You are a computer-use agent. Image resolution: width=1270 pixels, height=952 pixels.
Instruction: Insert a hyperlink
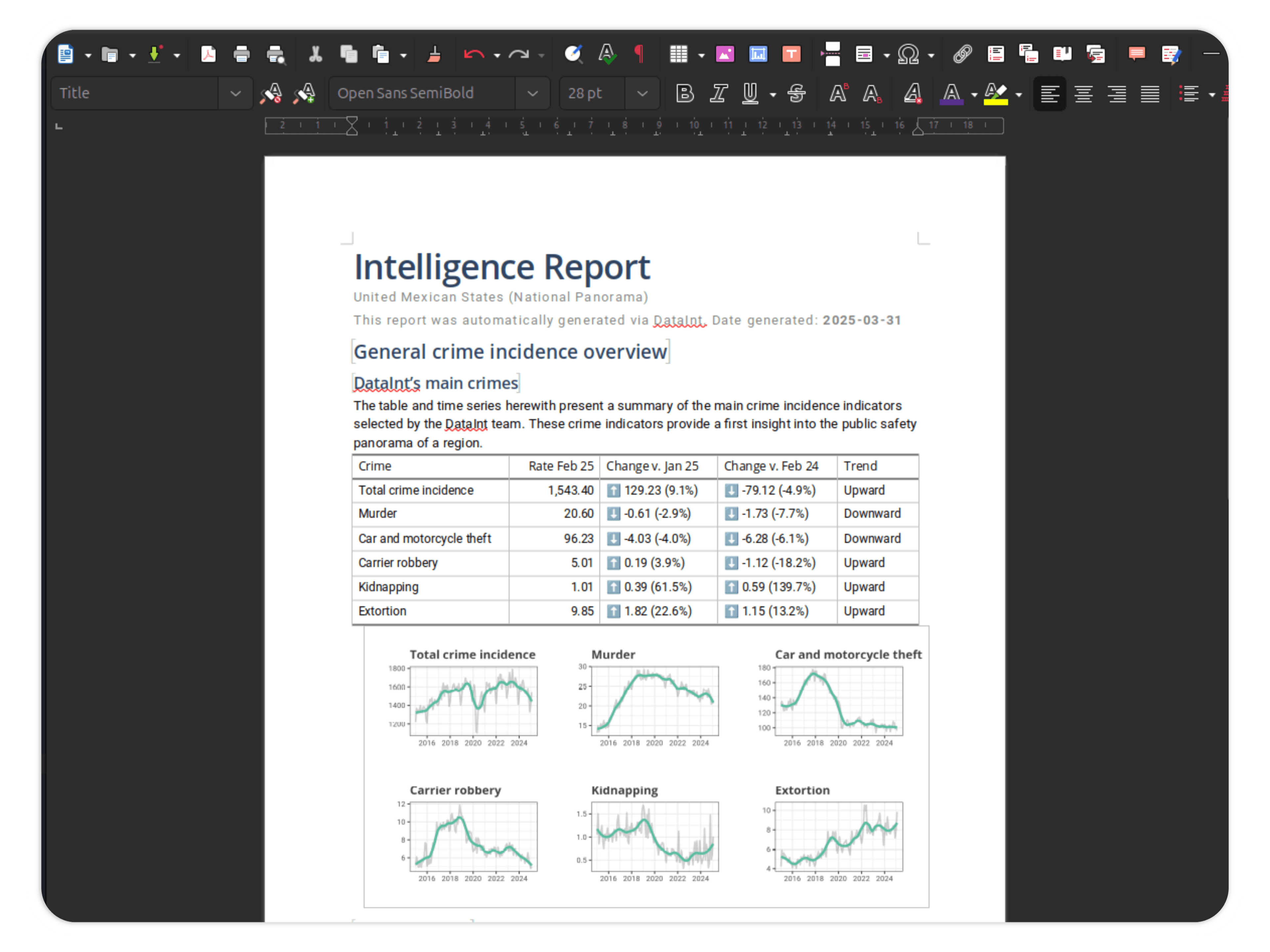962,55
